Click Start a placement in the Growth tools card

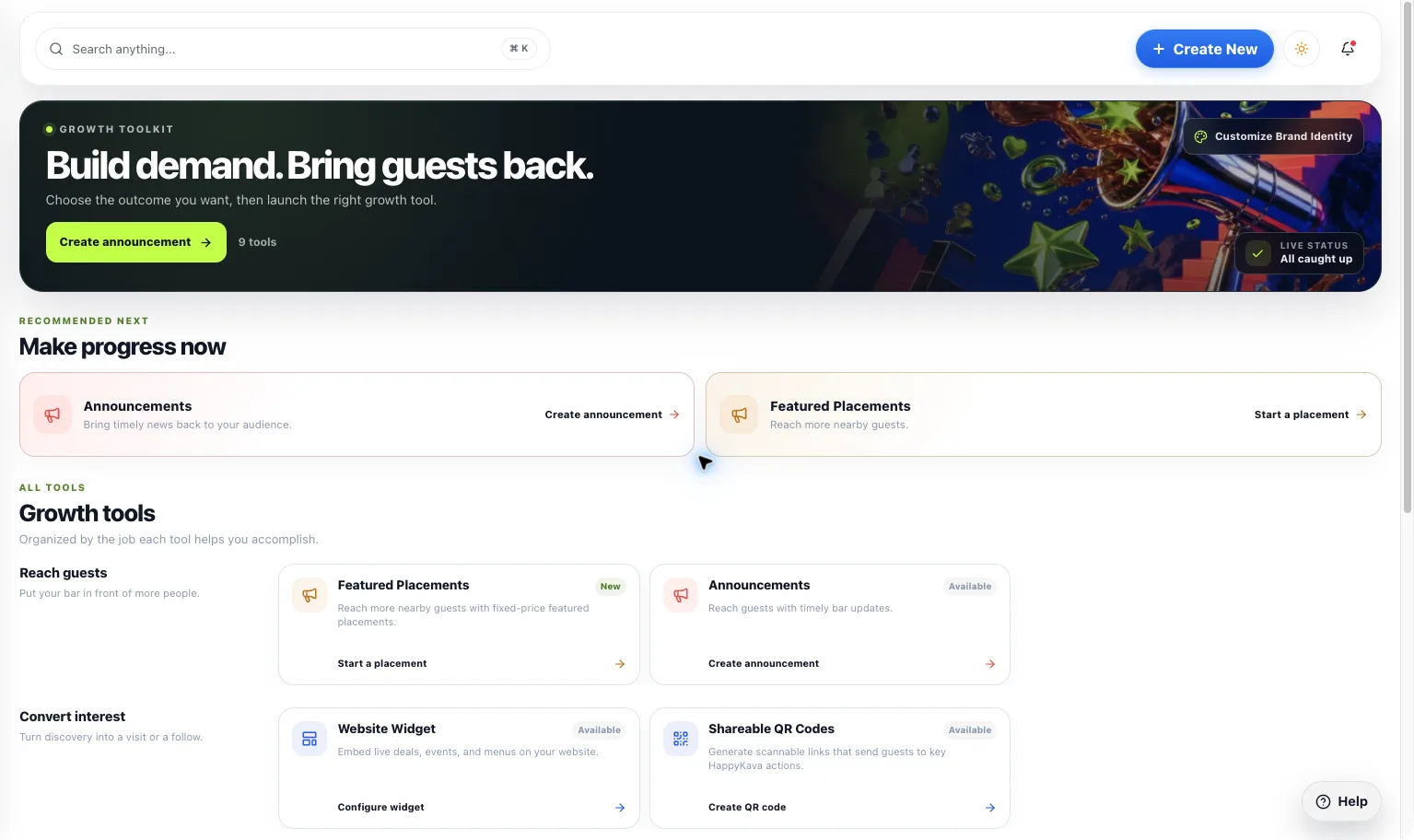[x=382, y=663]
